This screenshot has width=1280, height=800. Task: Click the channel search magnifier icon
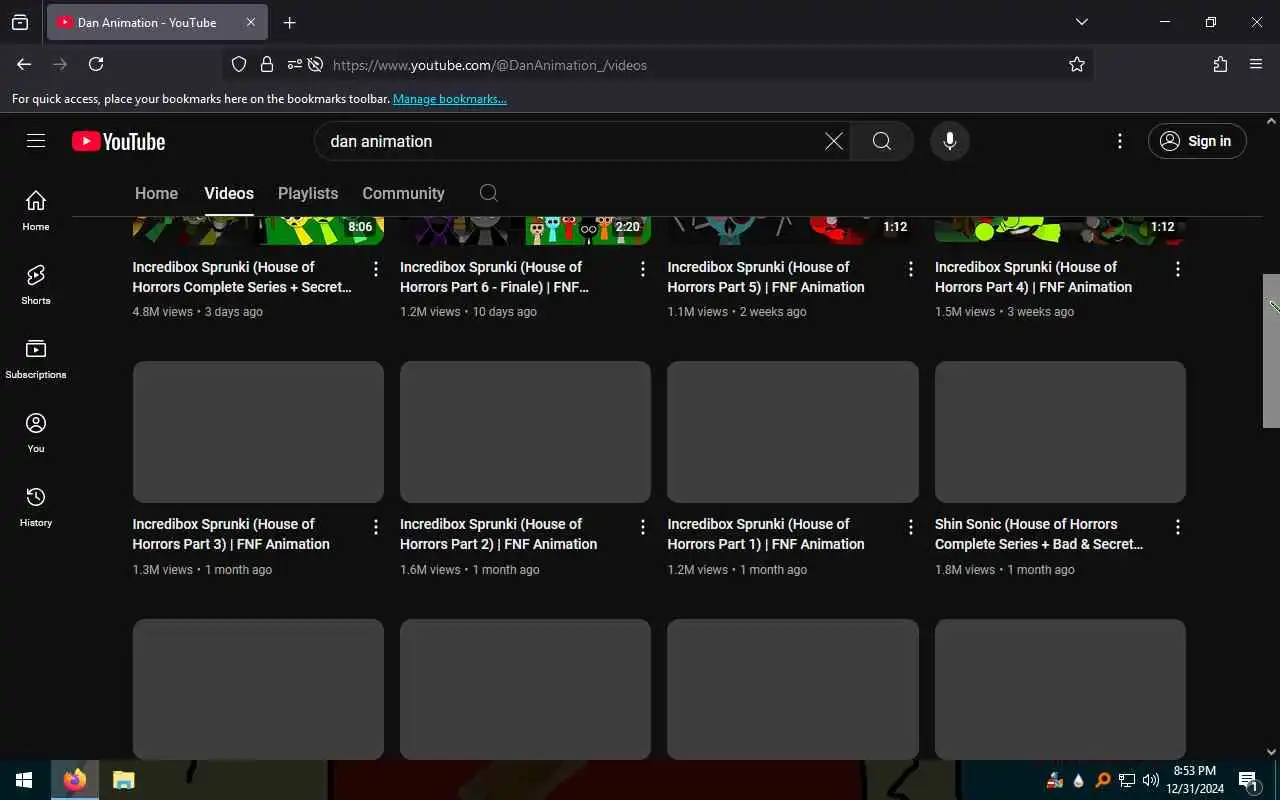pos(489,193)
